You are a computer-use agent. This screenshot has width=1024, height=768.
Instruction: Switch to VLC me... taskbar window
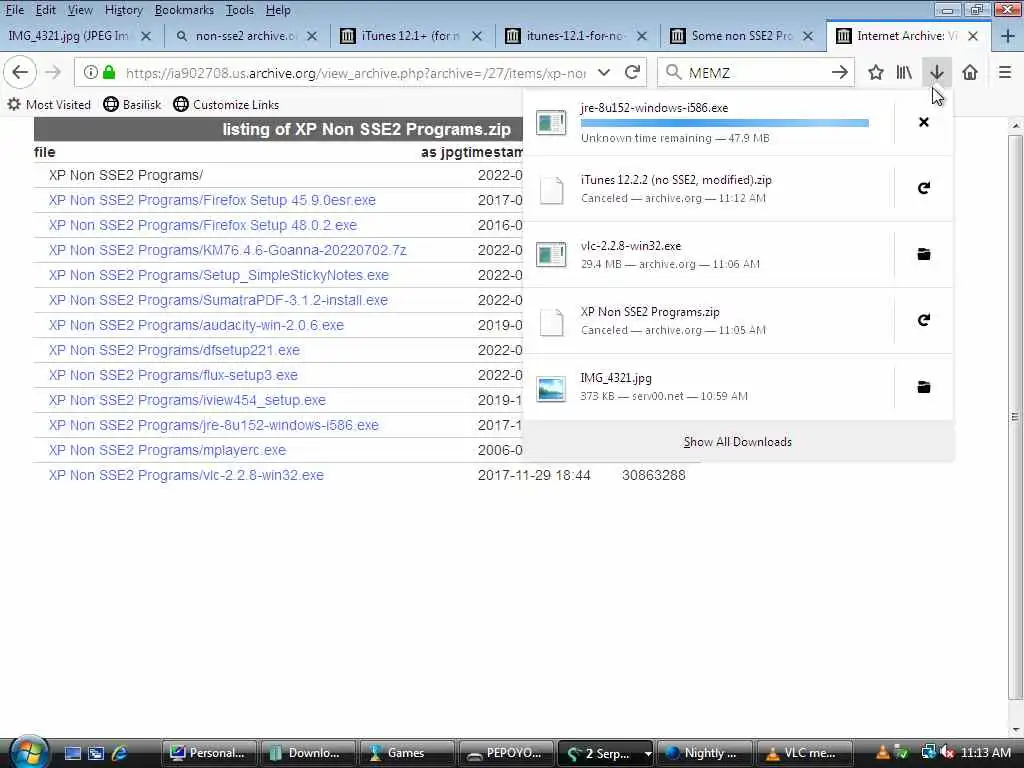point(803,753)
